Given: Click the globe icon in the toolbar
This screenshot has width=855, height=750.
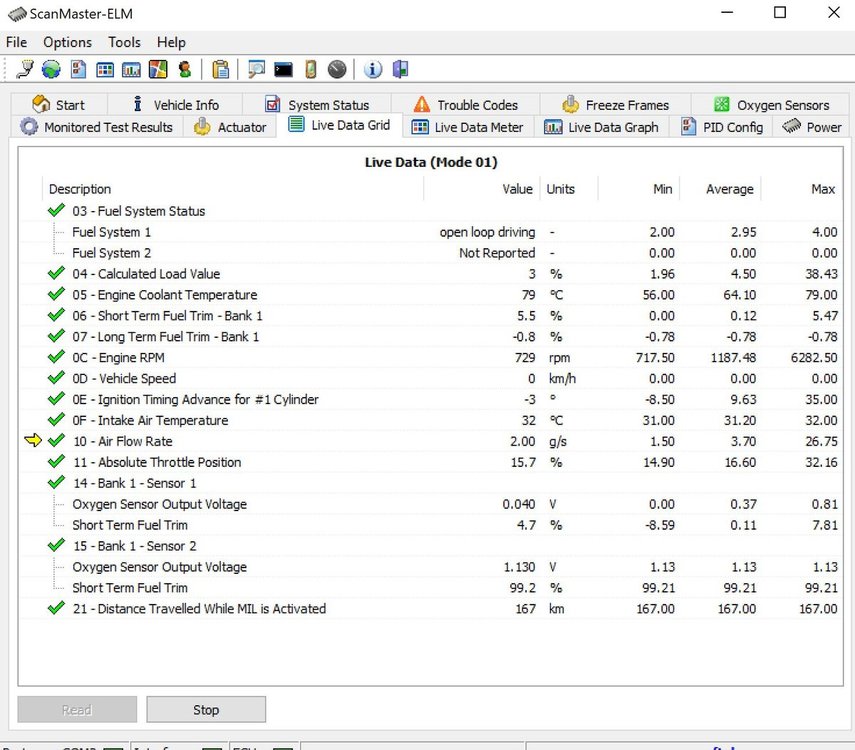Looking at the screenshot, I should tap(51, 69).
